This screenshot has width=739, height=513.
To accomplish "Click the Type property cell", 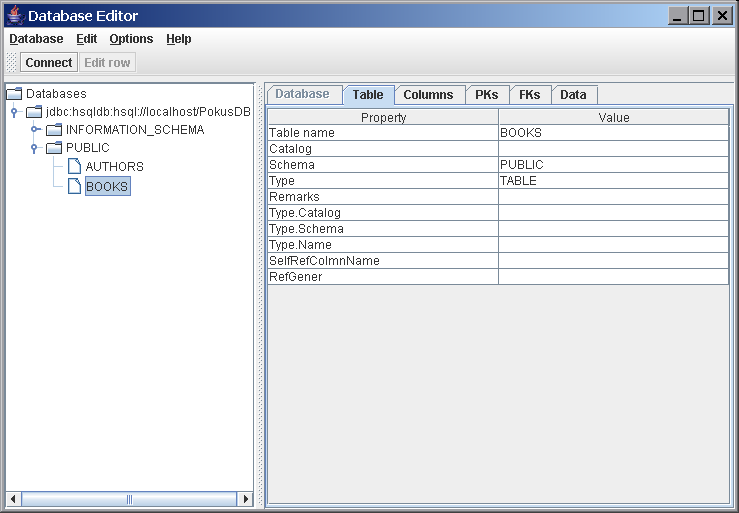I will 383,181.
